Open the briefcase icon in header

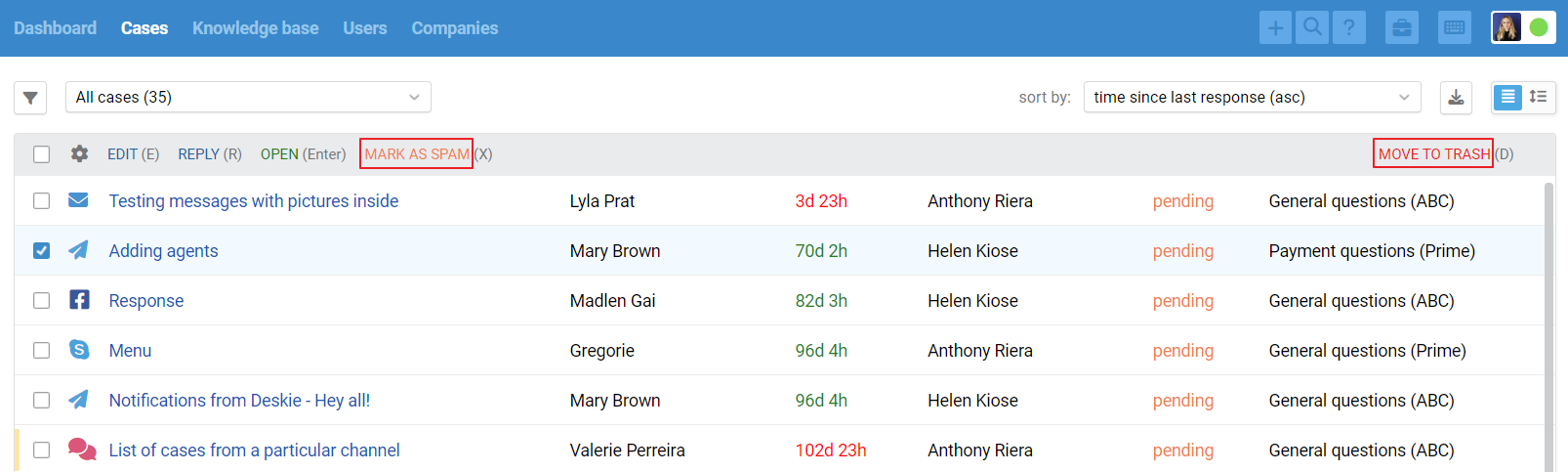click(x=1402, y=27)
